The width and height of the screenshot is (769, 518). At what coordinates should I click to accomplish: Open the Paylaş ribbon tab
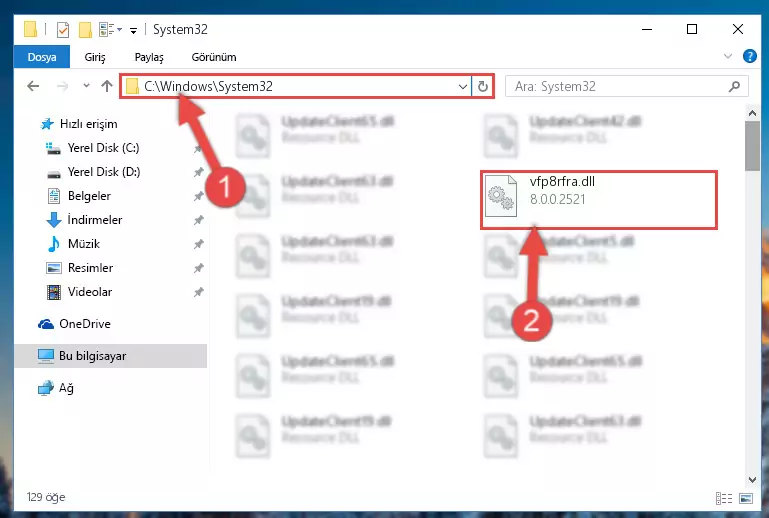coord(149,57)
